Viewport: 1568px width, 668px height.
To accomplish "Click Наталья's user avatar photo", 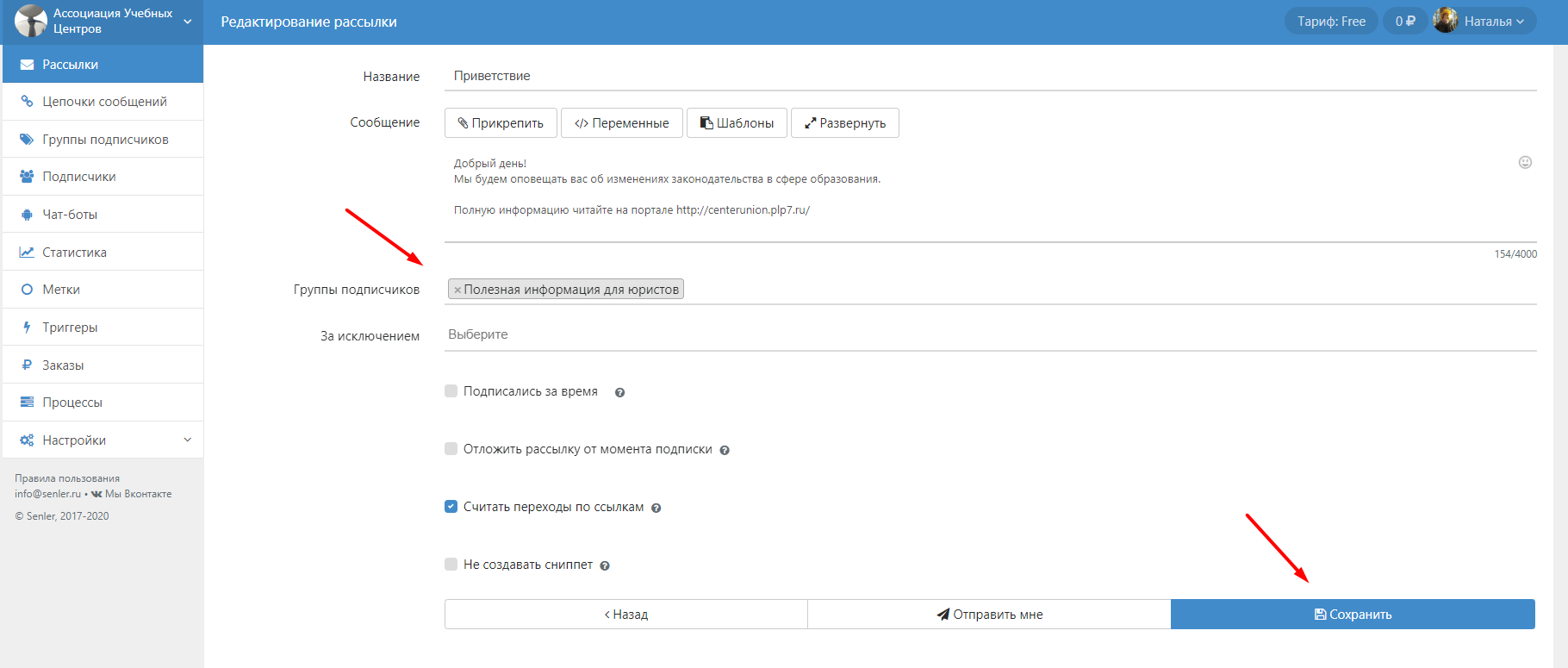I will [x=1446, y=21].
